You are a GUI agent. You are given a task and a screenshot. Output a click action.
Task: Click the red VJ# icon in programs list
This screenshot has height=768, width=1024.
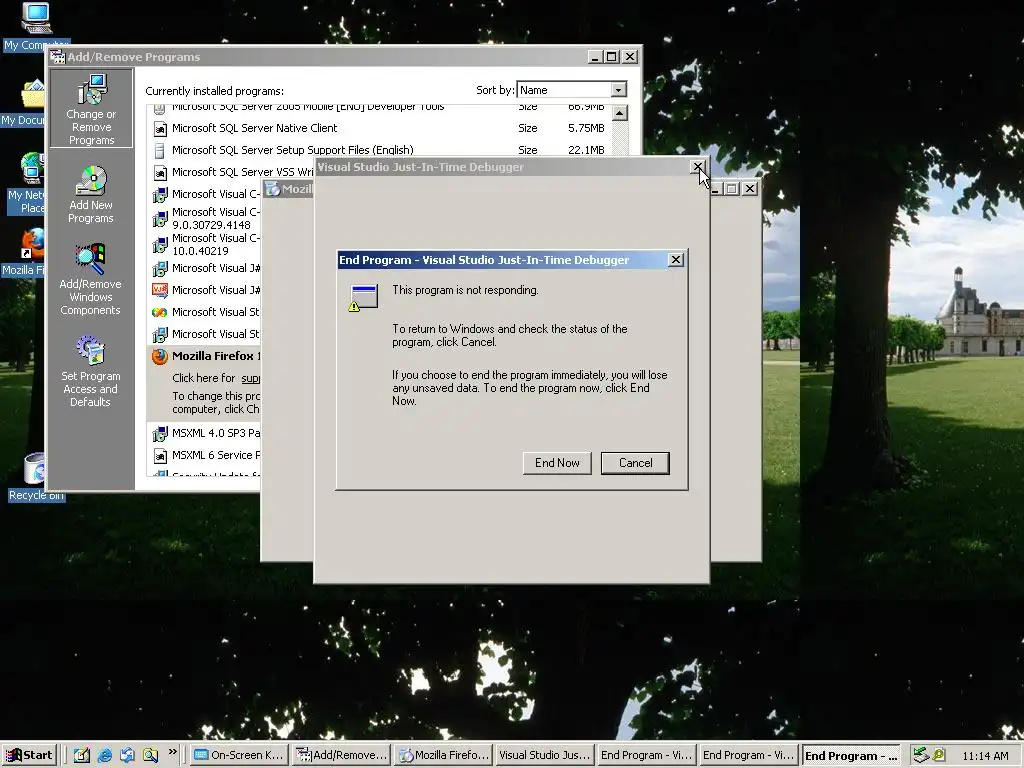[160, 290]
